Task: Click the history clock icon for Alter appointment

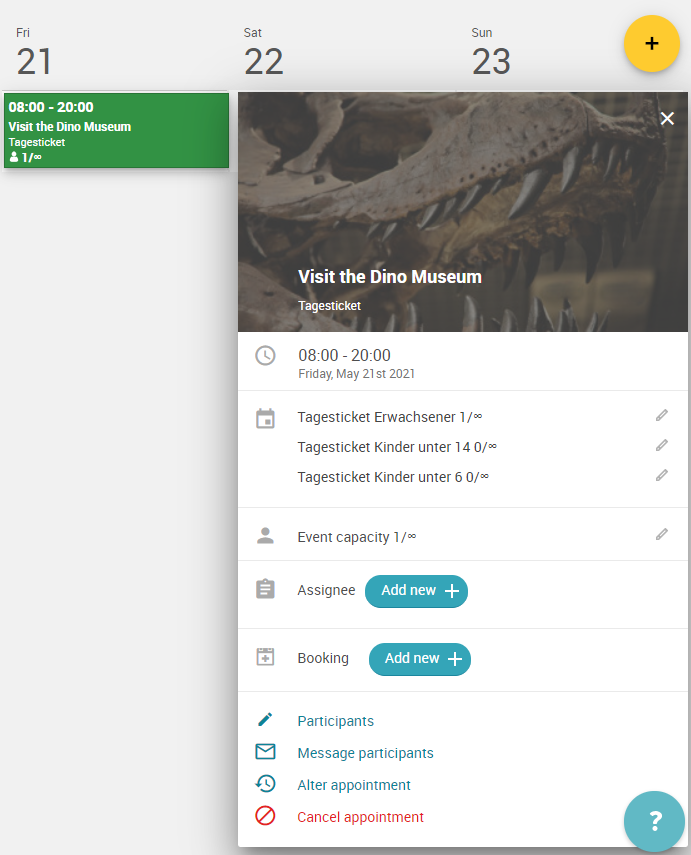Action: [265, 784]
